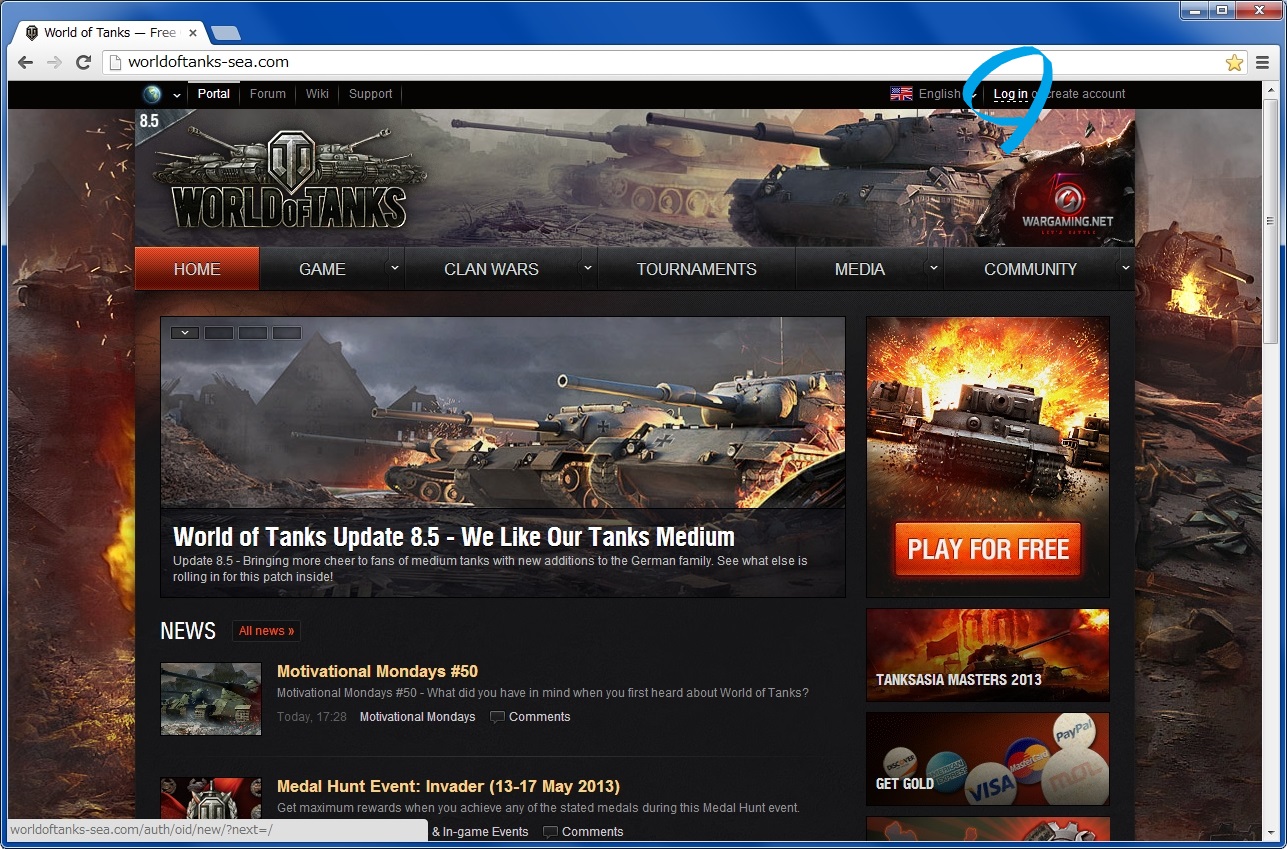
Task: Go back with the browser back arrow
Action: point(25,62)
